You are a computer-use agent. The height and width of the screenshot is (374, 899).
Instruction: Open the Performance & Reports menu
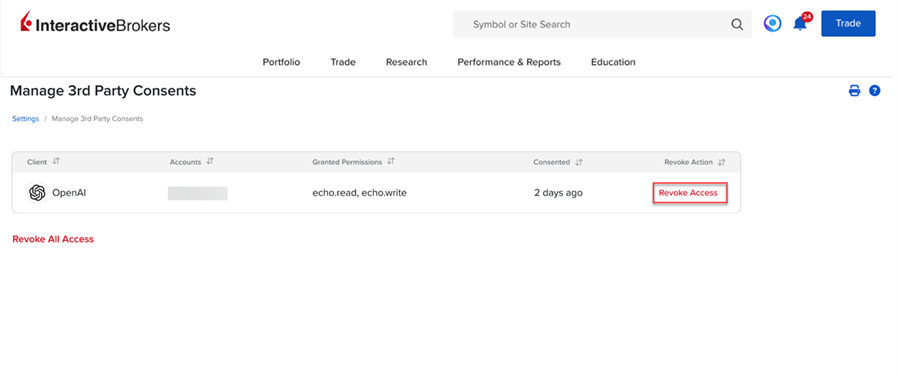click(509, 62)
